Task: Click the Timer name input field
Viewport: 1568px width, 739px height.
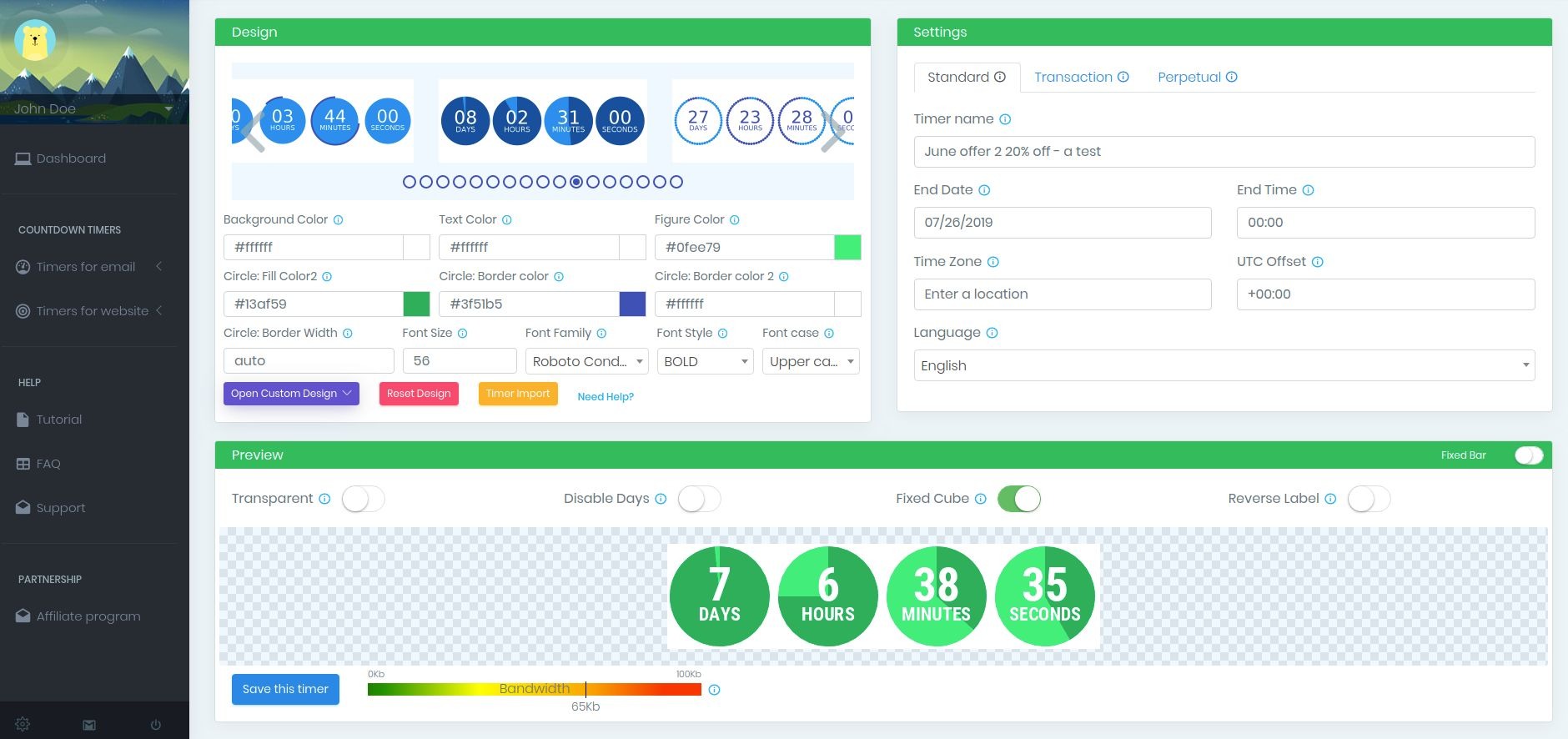Action: (1224, 152)
